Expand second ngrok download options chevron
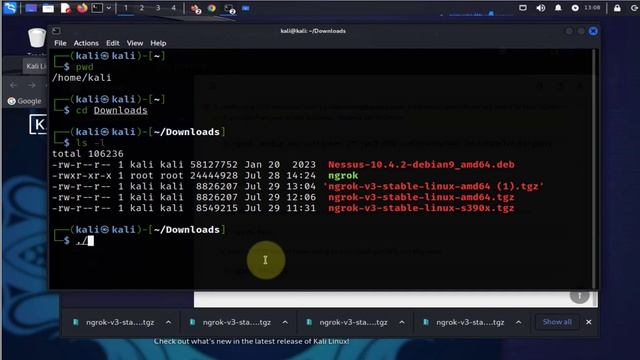The height and width of the screenshot is (360, 640). (x=285, y=322)
